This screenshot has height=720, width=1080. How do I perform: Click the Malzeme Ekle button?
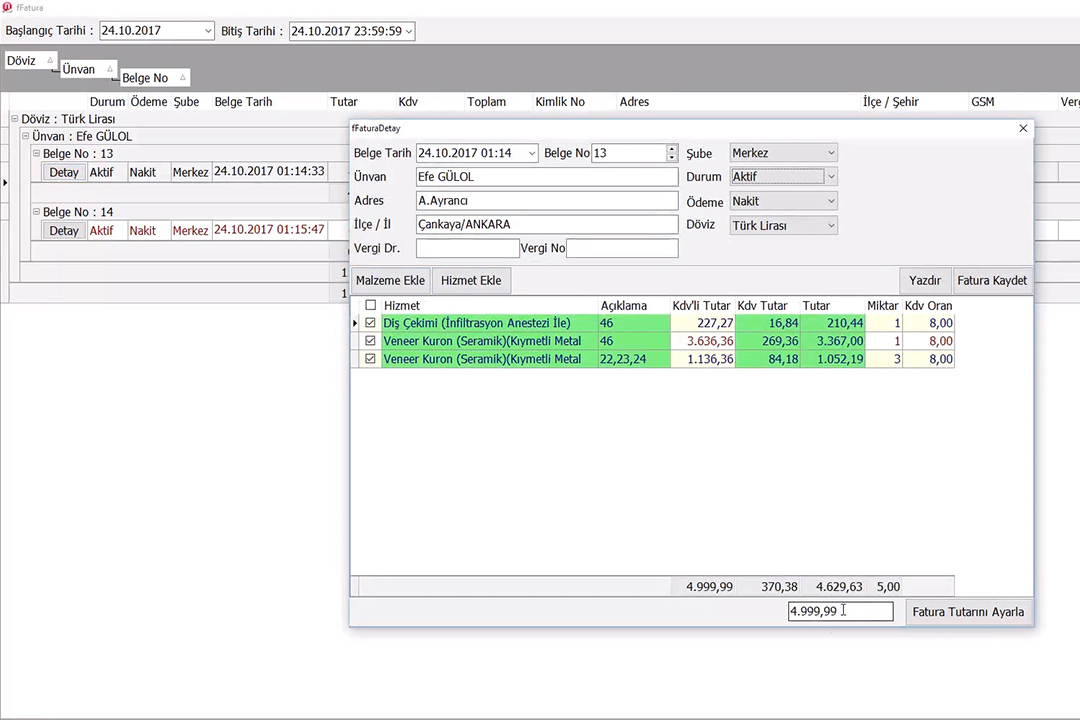coord(391,280)
